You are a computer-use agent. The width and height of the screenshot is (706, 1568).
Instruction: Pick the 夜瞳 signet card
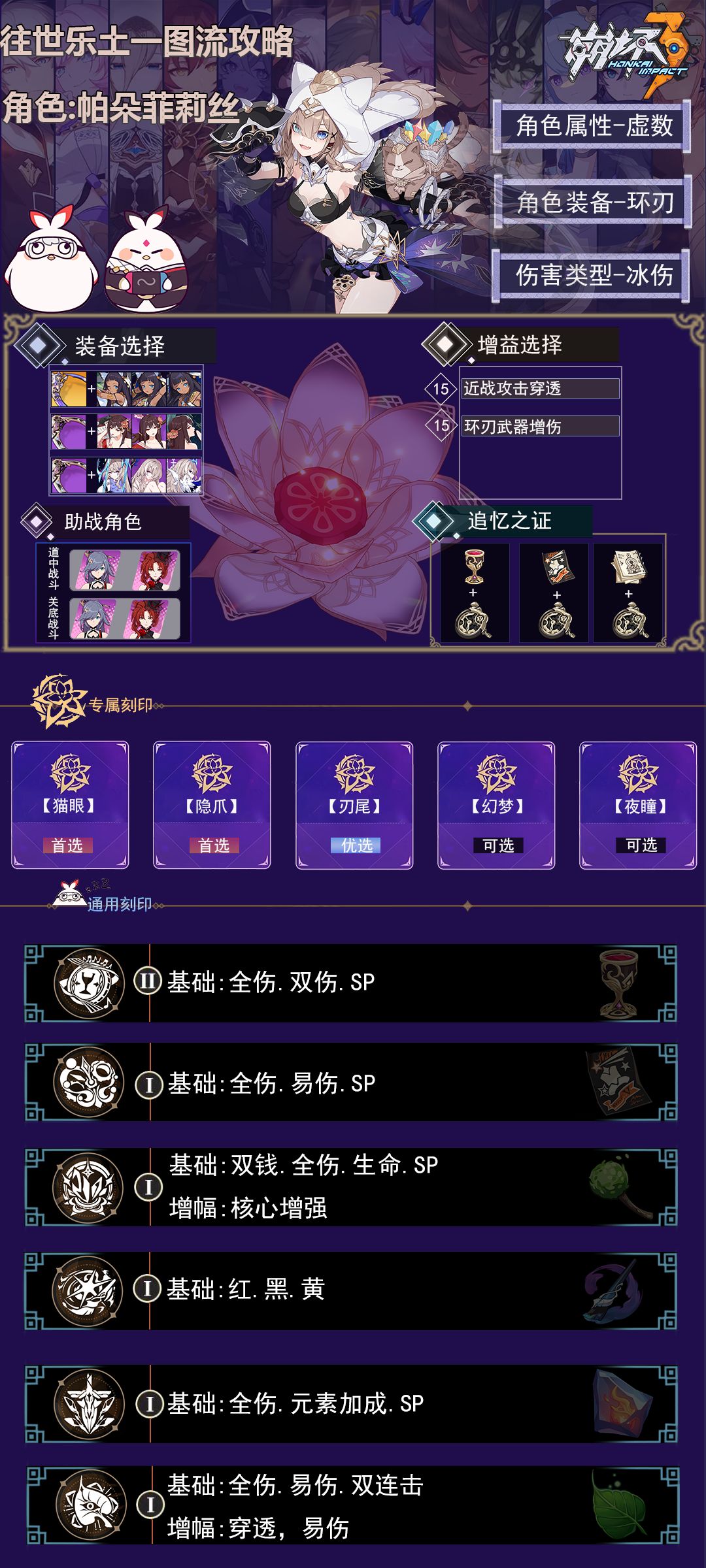[638, 805]
